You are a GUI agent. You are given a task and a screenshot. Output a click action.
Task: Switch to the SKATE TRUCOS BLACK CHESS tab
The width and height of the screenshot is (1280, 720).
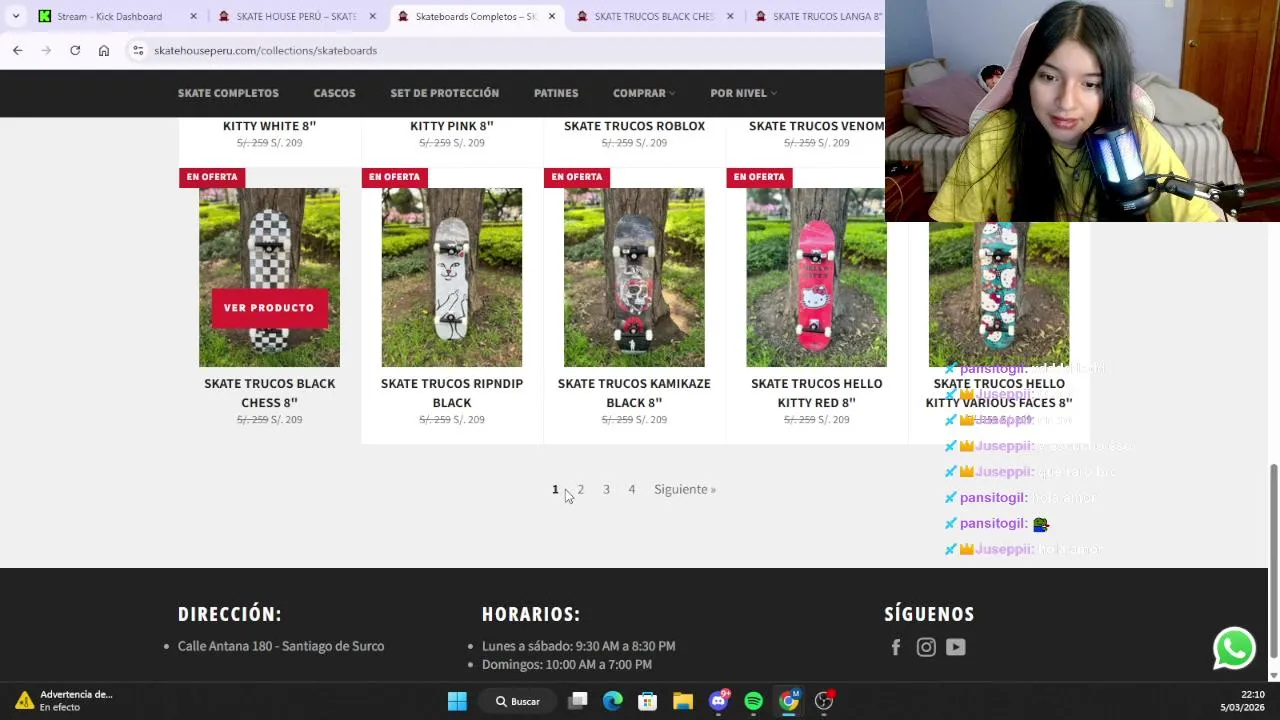[654, 16]
